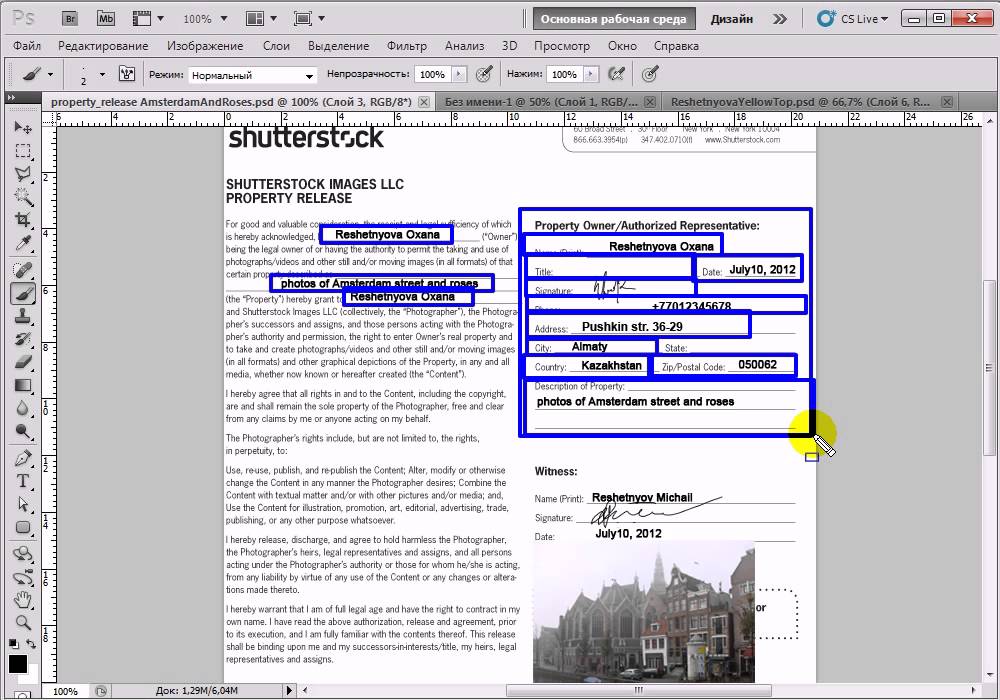Switch to the 'Дизайн' workspace
This screenshot has width=1000, height=700.
[x=732, y=19]
